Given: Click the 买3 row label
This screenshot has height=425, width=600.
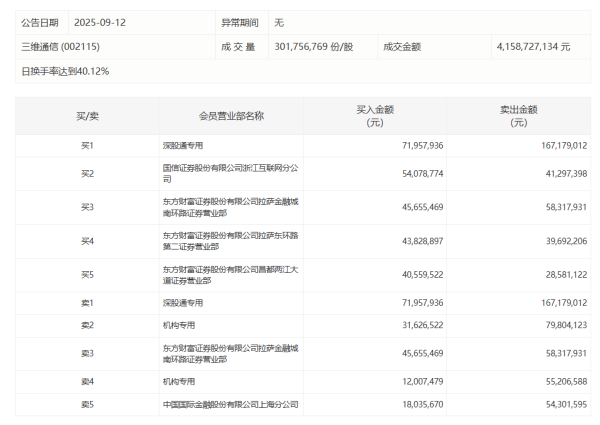Looking at the screenshot, I should (x=87, y=207).
